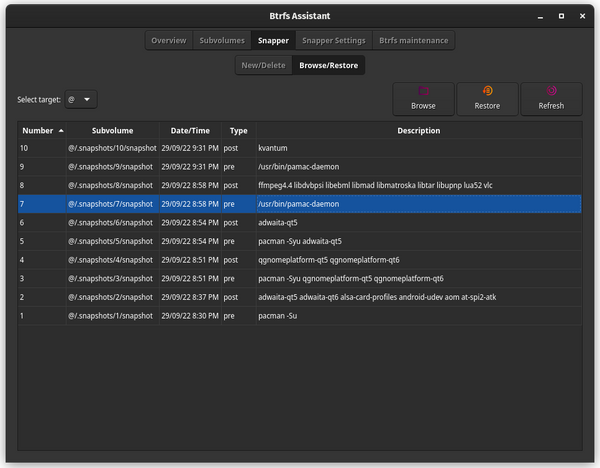Toggle sort arrow on Number column
Image resolution: width=600 pixels, height=468 pixels.
[x=61, y=130]
